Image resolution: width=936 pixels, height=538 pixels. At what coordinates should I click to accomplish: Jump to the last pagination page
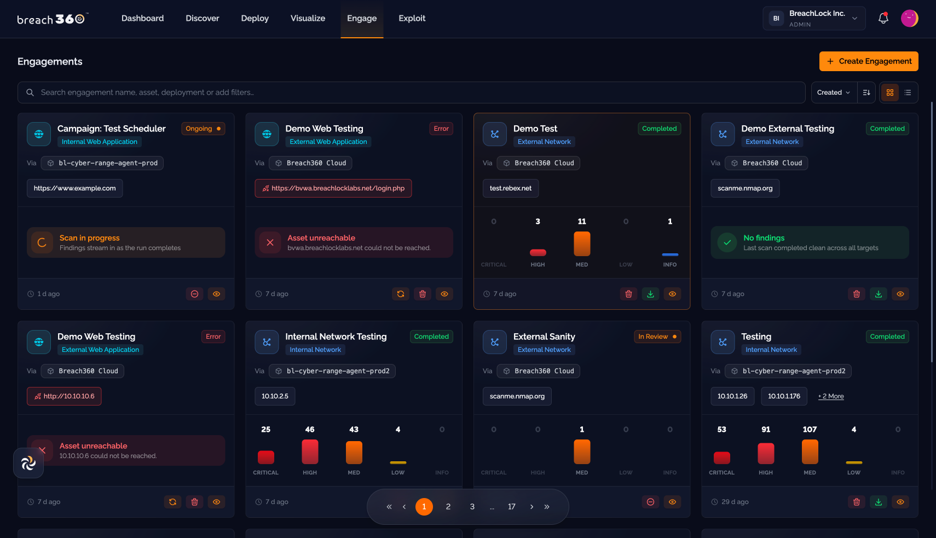point(547,507)
